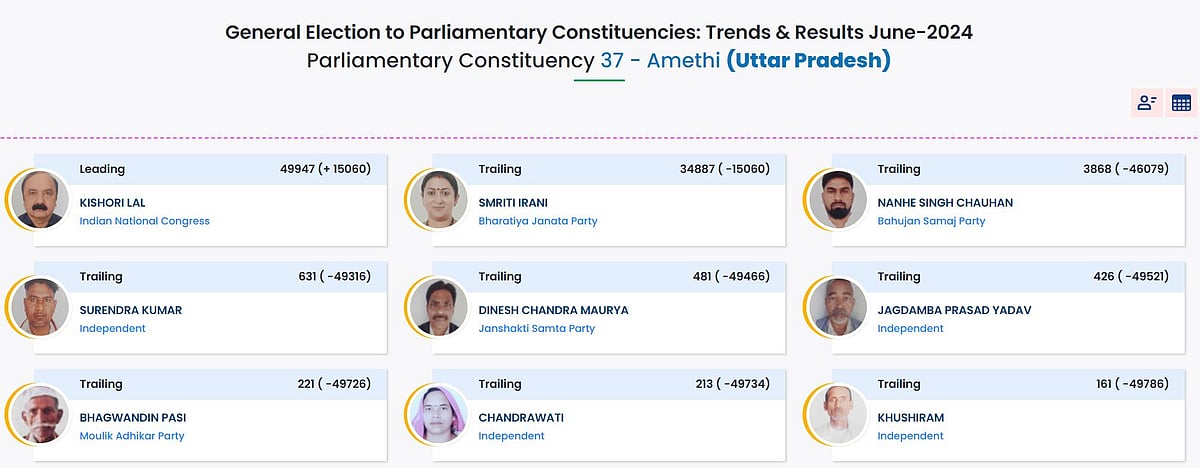Screen dimensions: 1200x468
Task: Click the 37 - Amethi constituency title
Action: pyautogui.click(x=659, y=60)
